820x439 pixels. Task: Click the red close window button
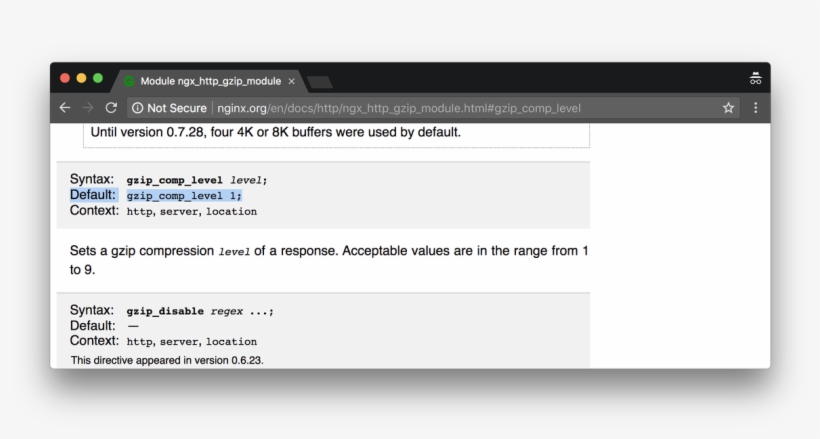(x=65, y=78)
